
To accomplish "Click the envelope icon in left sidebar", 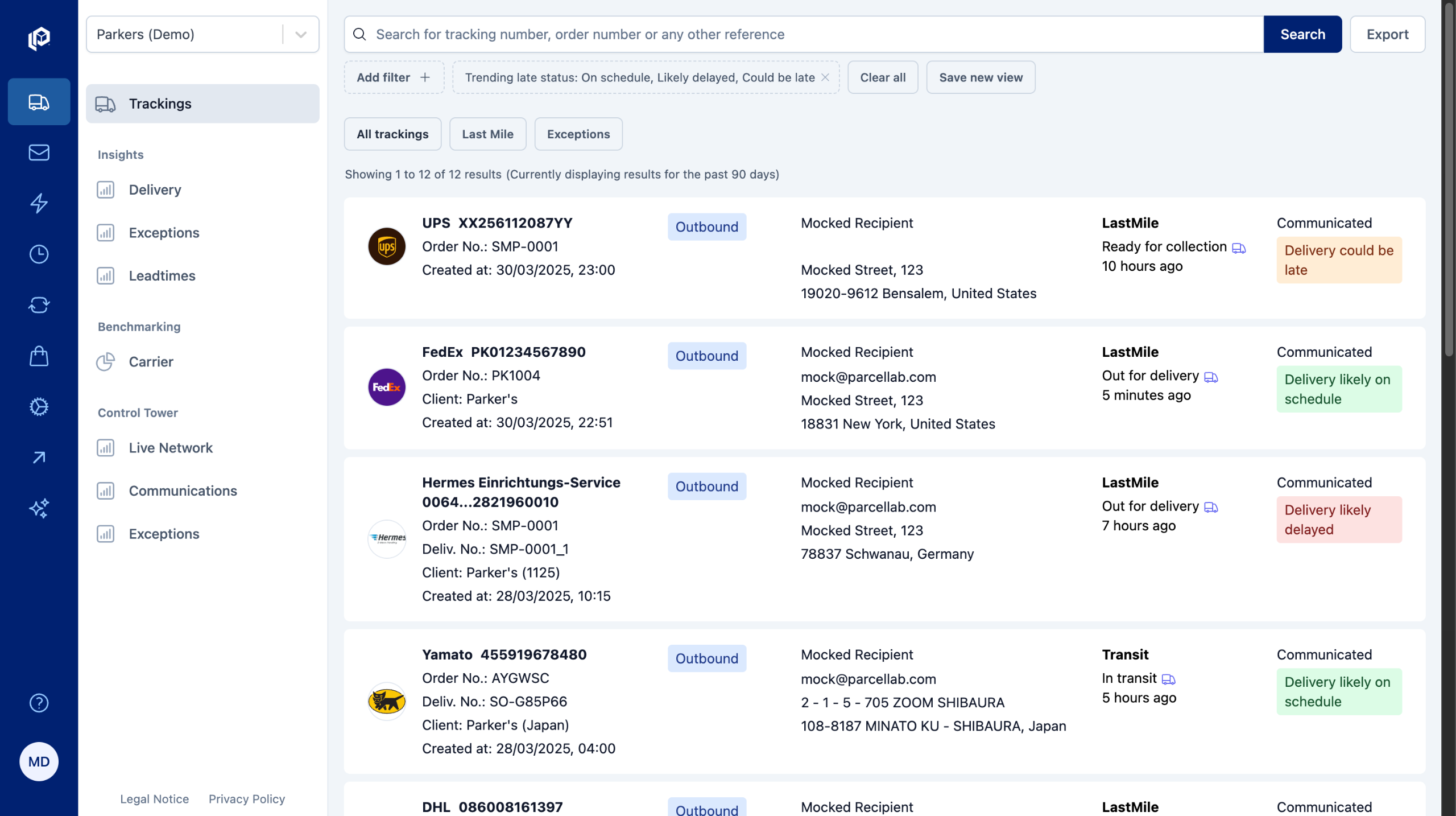I will (x=39, y=153).
